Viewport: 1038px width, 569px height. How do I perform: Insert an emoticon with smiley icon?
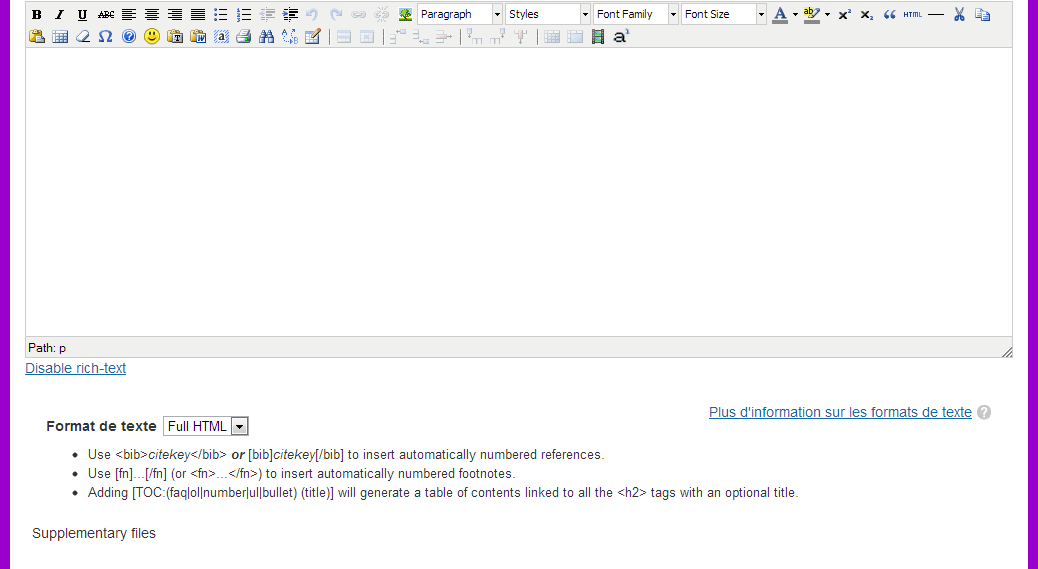[152, 37]
